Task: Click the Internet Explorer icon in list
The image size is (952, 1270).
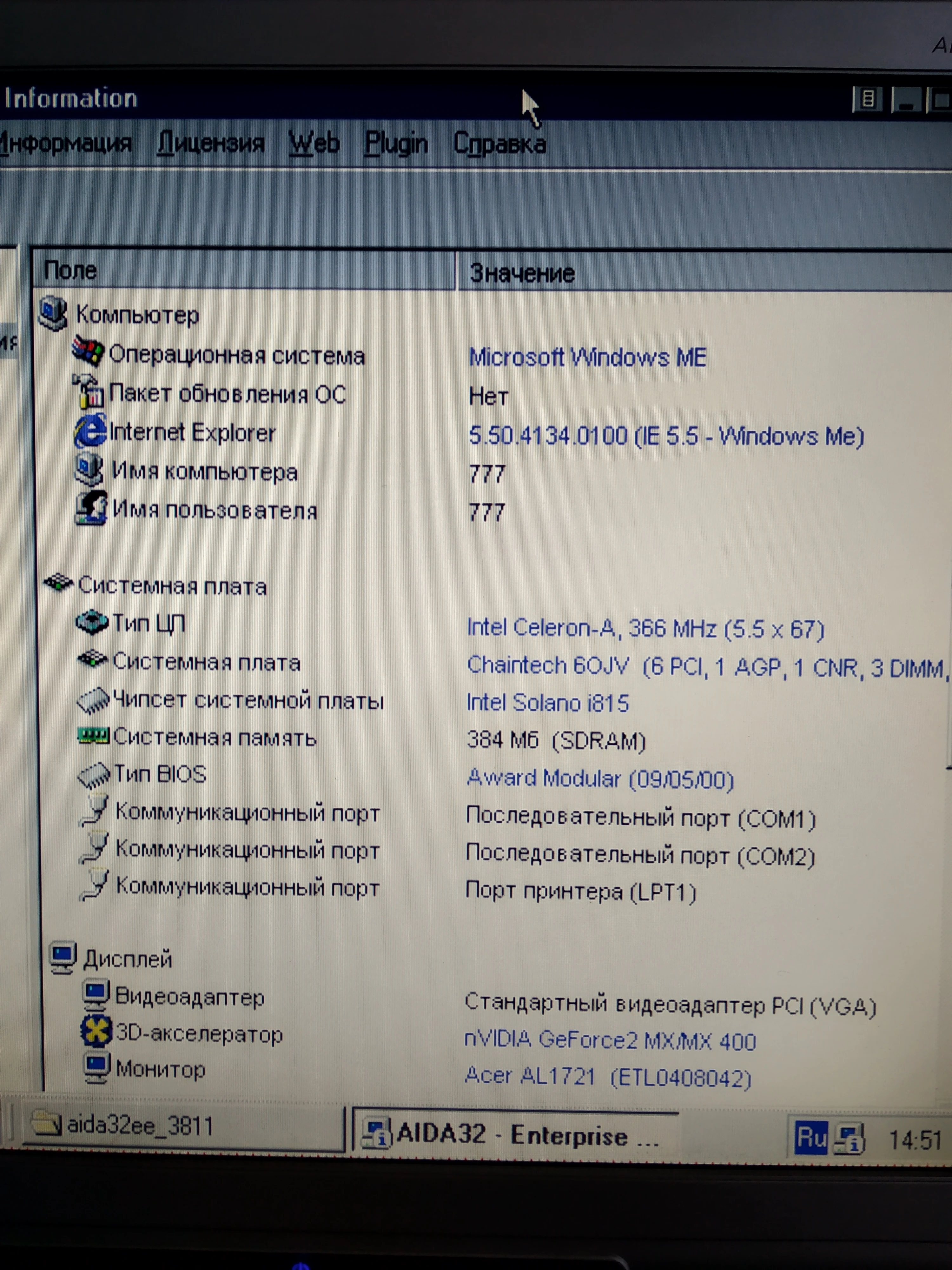Action: pyautogui.click(x=90, y=431)
